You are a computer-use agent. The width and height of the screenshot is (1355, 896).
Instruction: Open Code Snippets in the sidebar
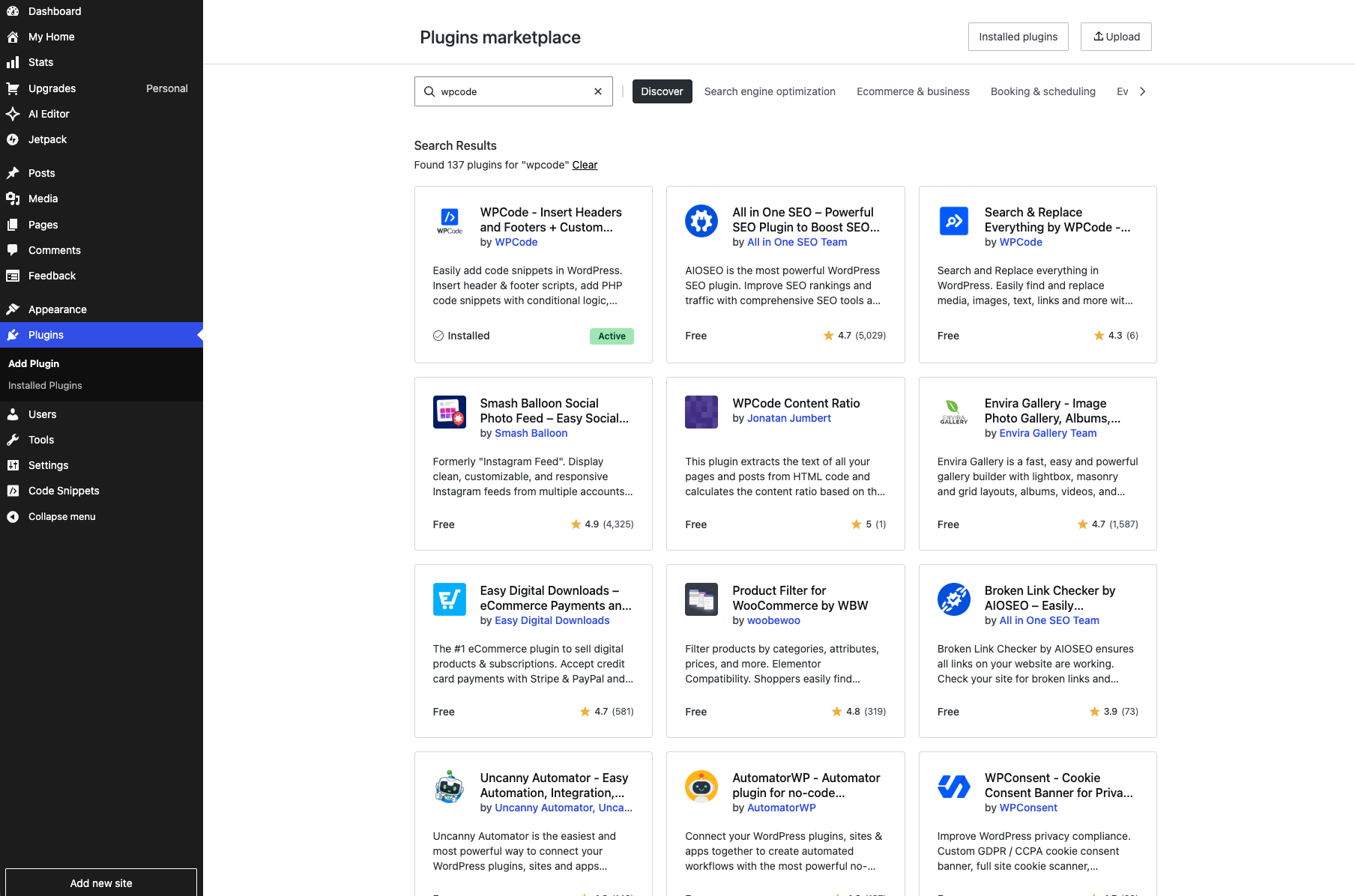click(64, 491)
